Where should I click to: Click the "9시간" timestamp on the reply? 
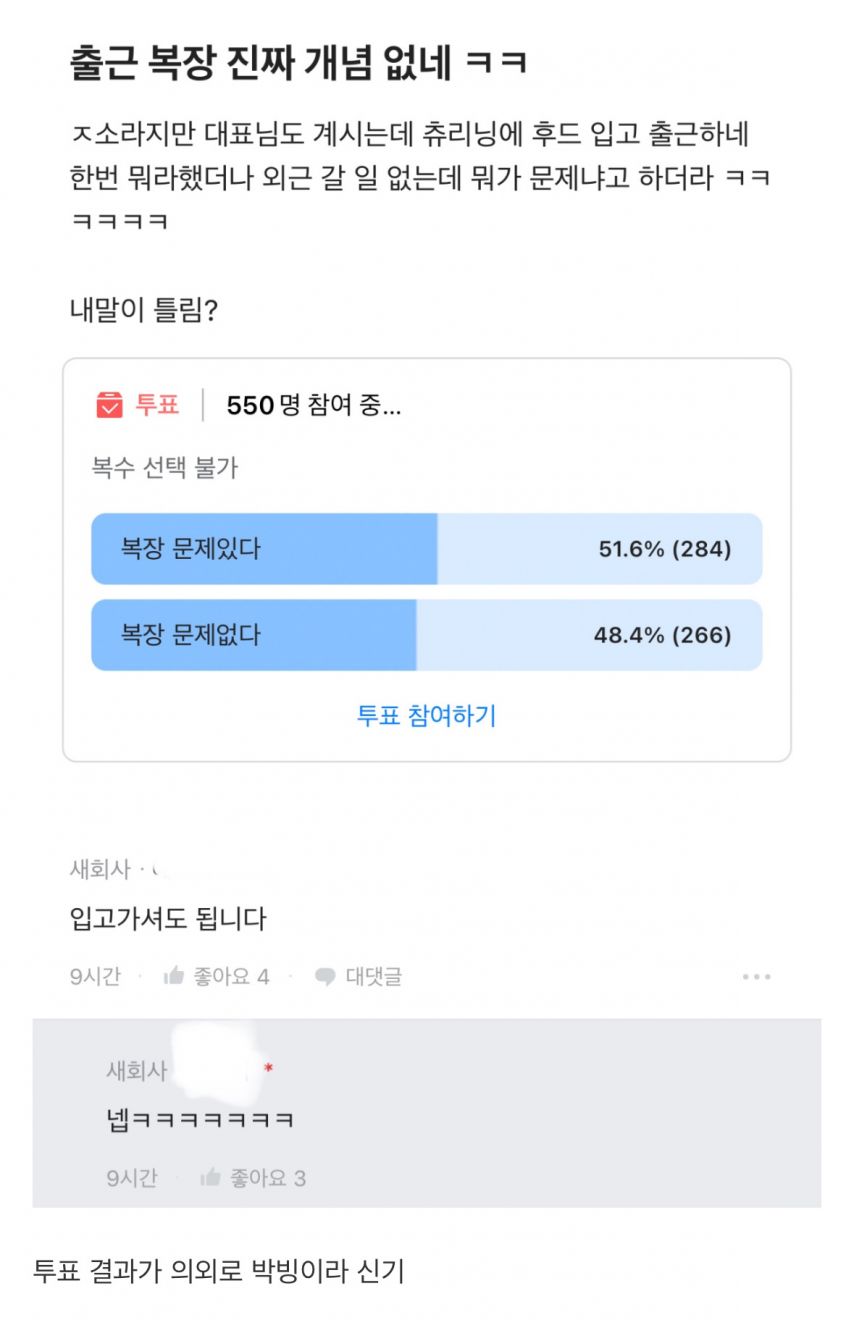click(132, 1178)
